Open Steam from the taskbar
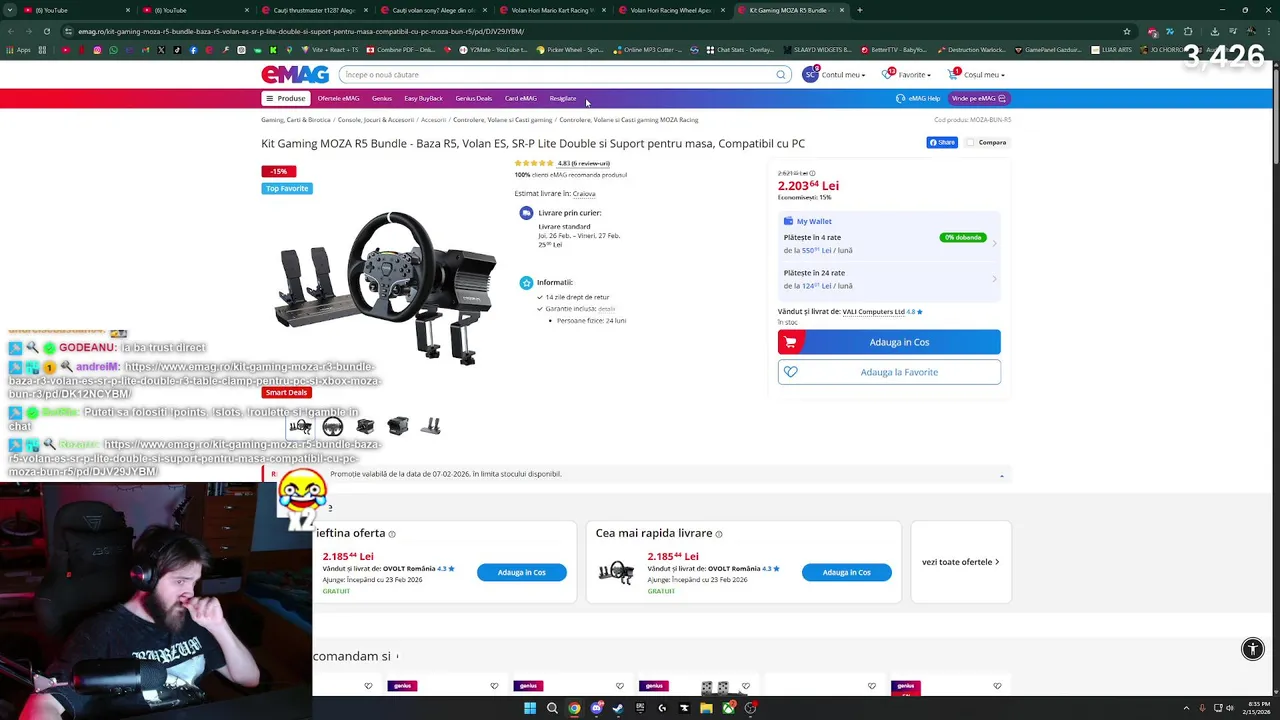Viewport: 1280px width, 720px height. [x=618, y=708]
